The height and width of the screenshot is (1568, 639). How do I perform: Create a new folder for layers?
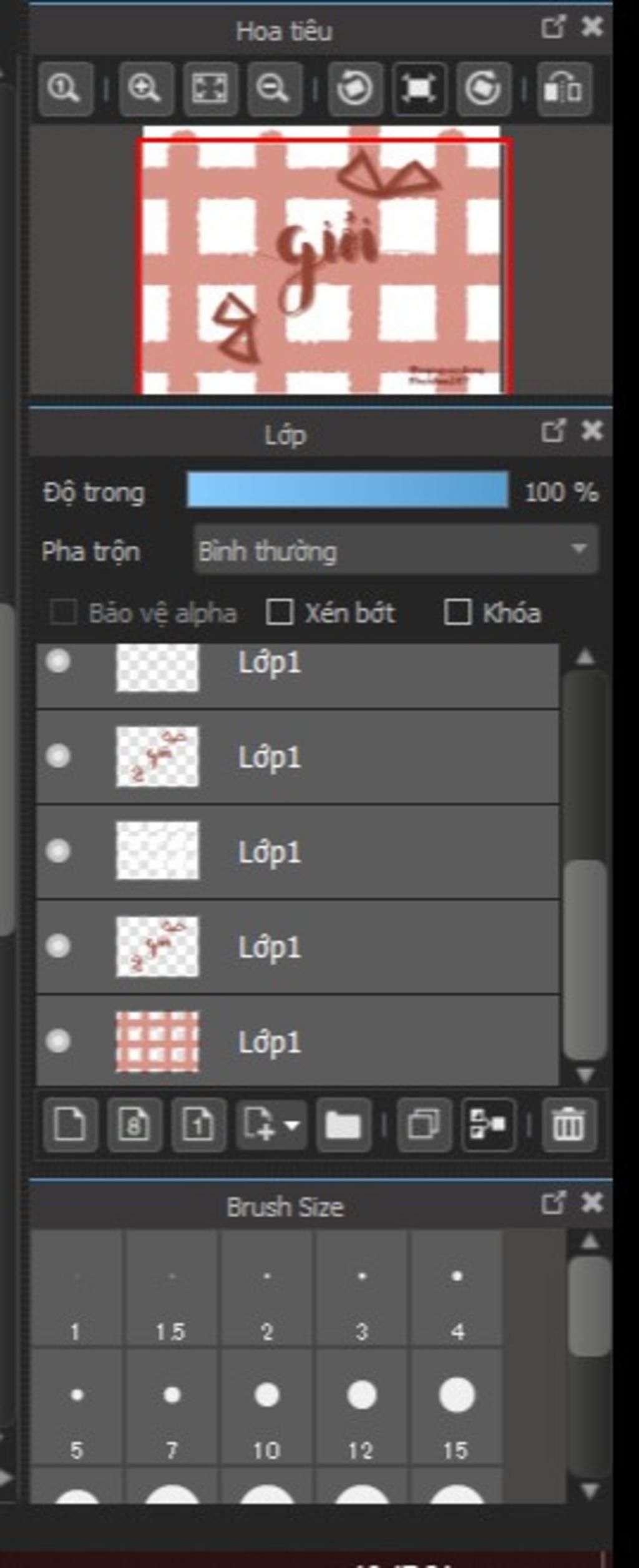(x=343, y=1124)
